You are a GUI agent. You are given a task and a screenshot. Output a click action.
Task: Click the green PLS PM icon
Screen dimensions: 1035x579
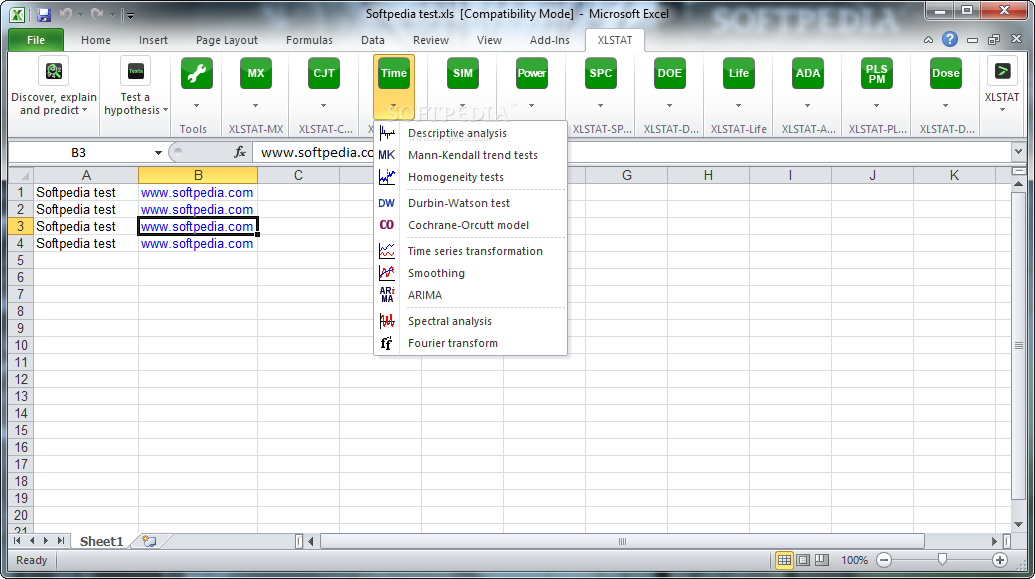(877, 73)
